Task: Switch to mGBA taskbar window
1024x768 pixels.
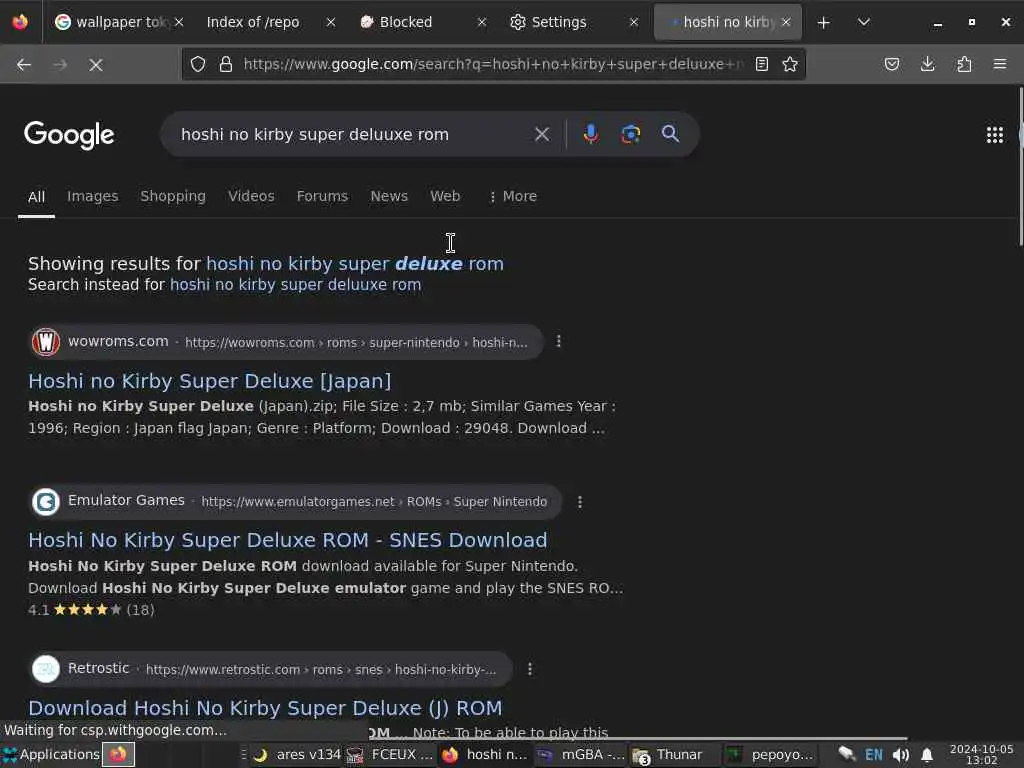Action: [580, 754]
